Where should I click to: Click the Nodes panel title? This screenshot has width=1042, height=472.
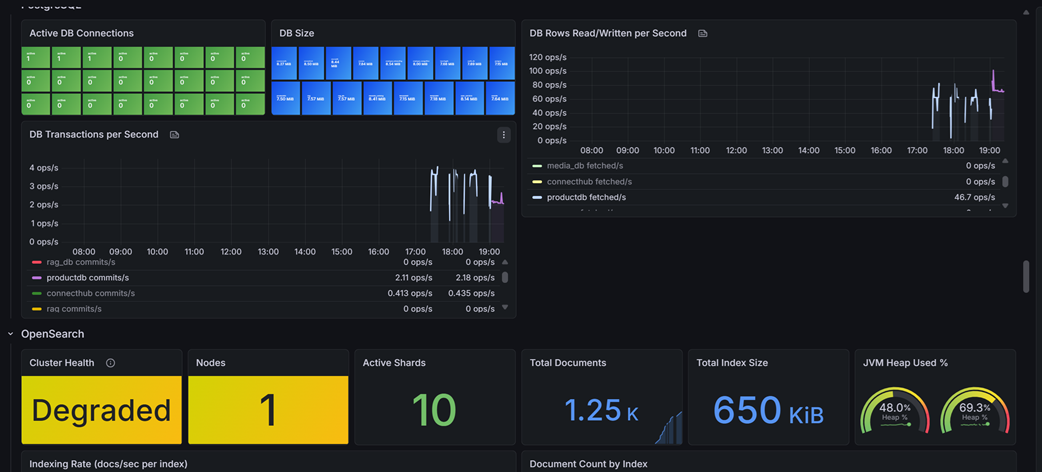tap(211, 363)
